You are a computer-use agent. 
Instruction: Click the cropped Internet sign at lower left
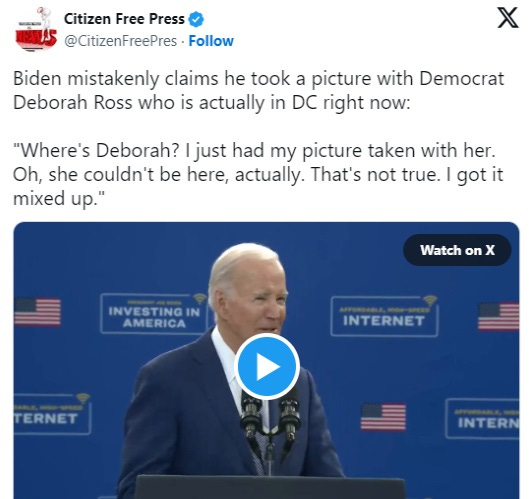click(52, 414)
